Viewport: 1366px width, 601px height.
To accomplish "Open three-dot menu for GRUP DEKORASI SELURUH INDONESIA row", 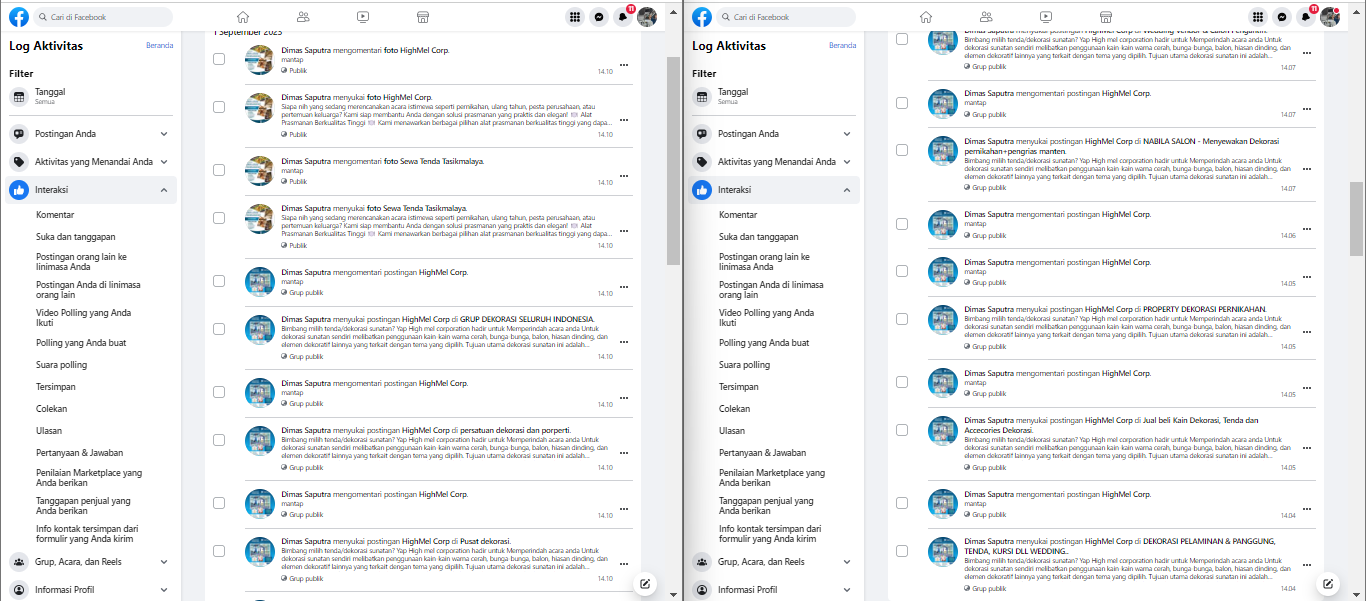I will [623, 343].
